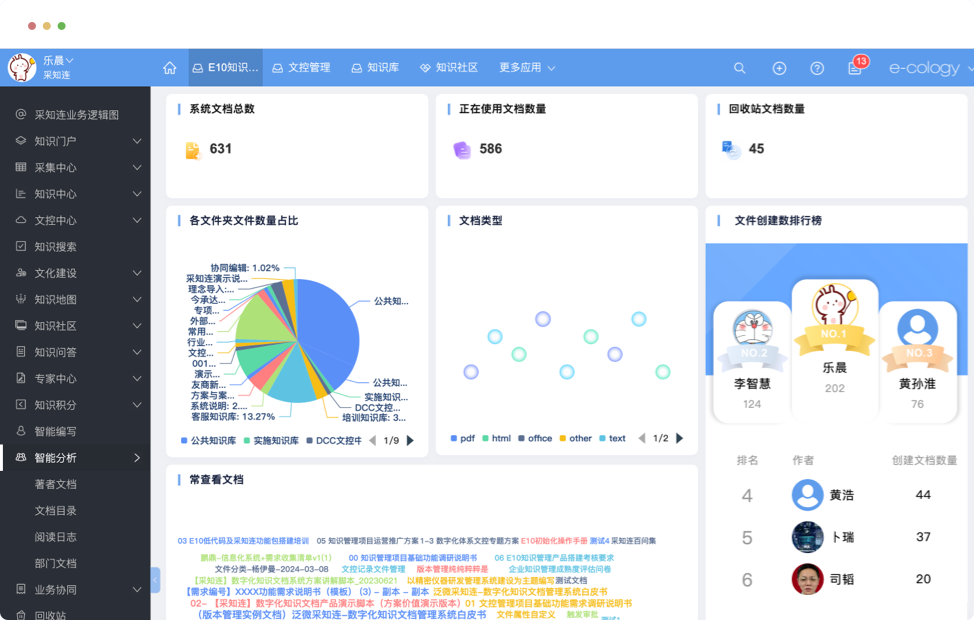Viewport: 974px width, 620px height.
Task: Open notifications icon with 13 badge
Action: tap(855, 68)
